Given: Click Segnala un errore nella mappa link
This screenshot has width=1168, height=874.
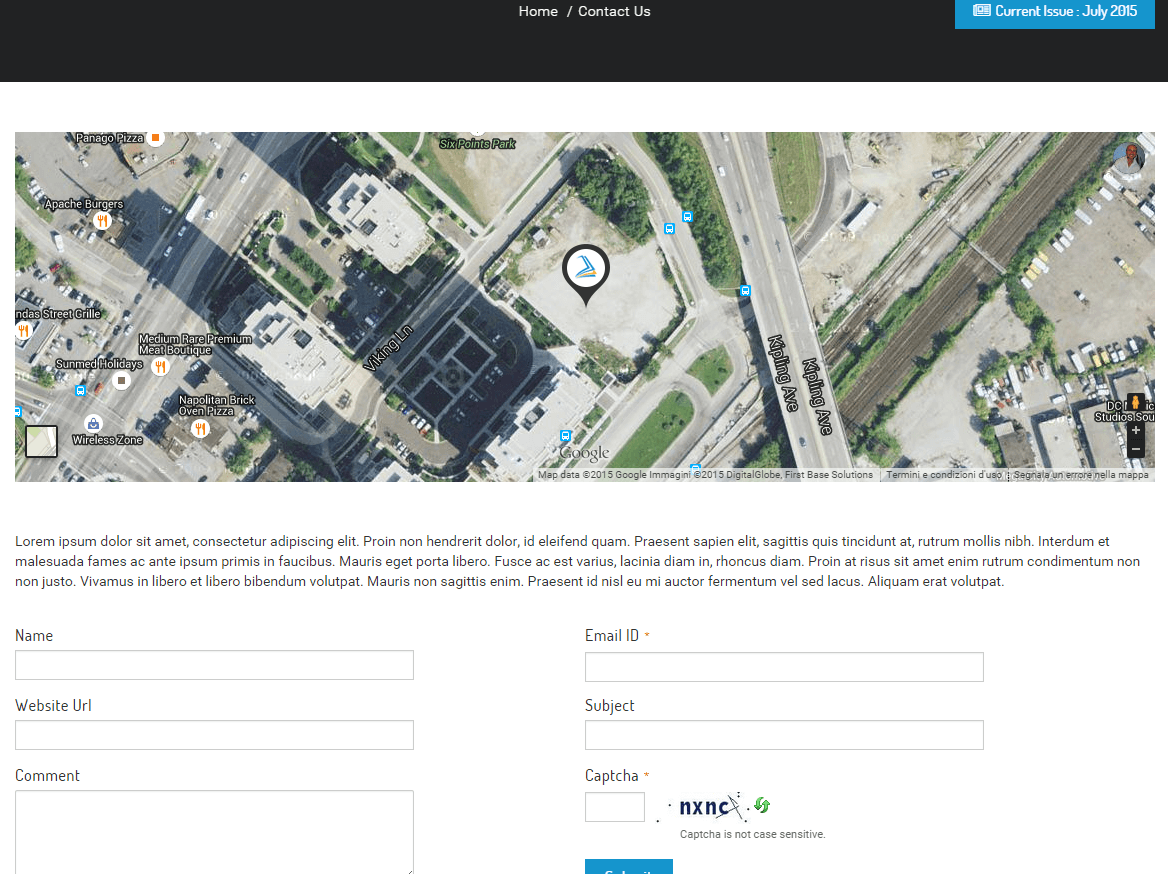Looking at the screenshot, I should point(1081,475).
